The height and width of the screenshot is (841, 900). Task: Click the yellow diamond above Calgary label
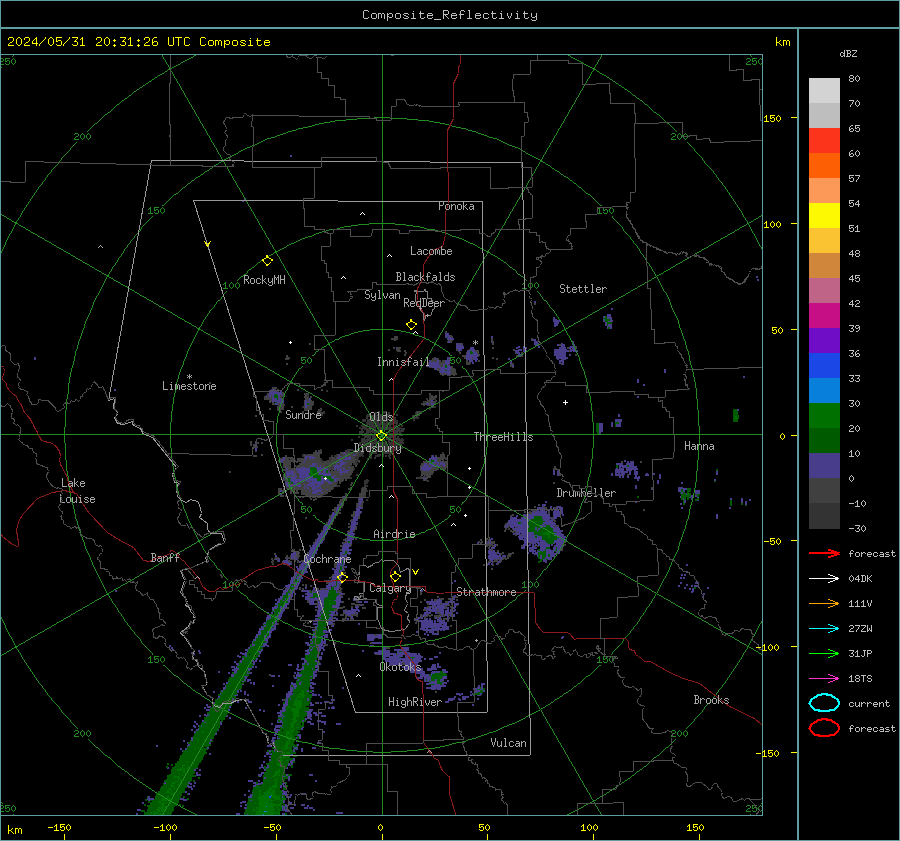[395, 576]
